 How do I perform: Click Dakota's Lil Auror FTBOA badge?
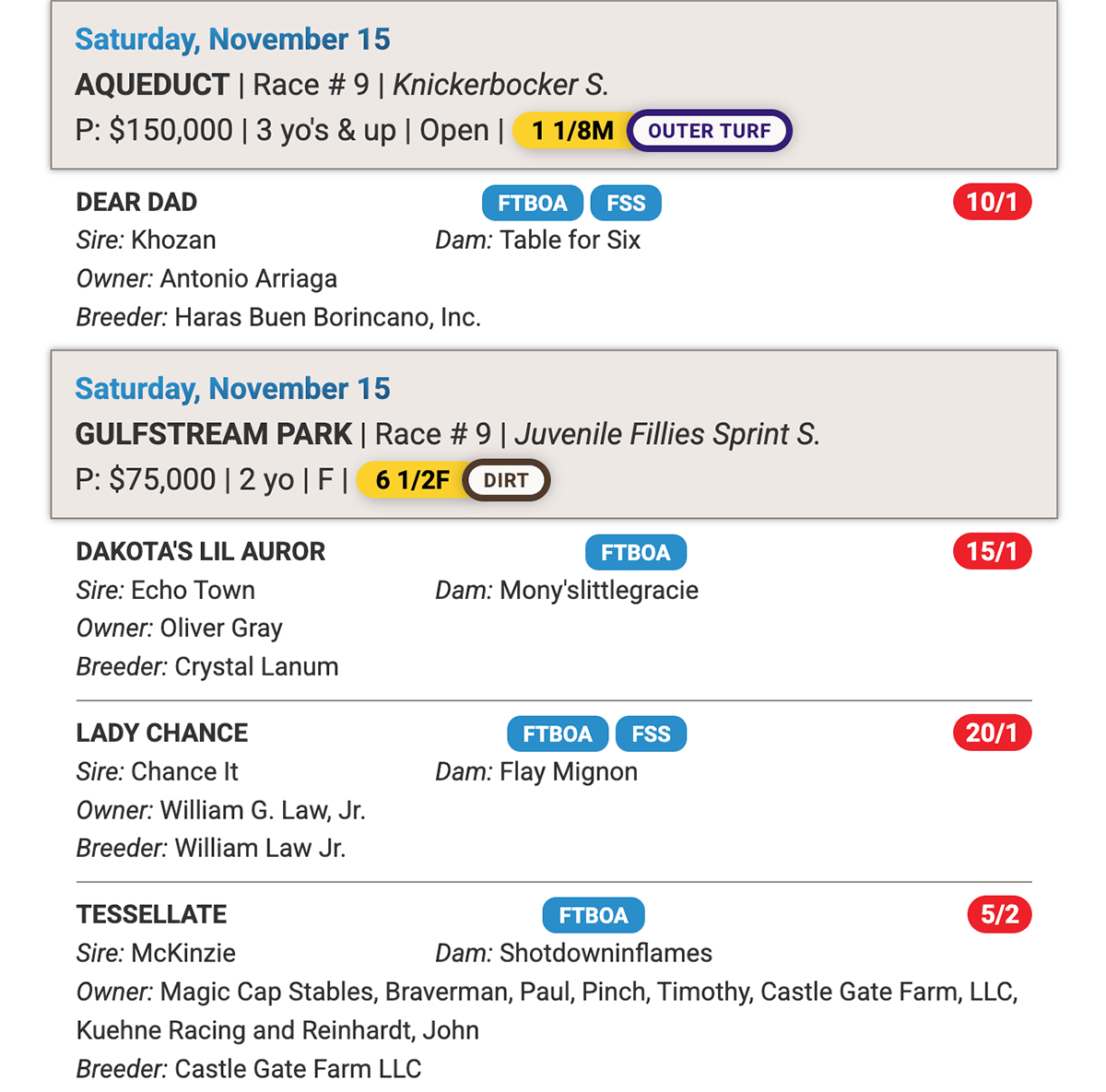(636, 552)
